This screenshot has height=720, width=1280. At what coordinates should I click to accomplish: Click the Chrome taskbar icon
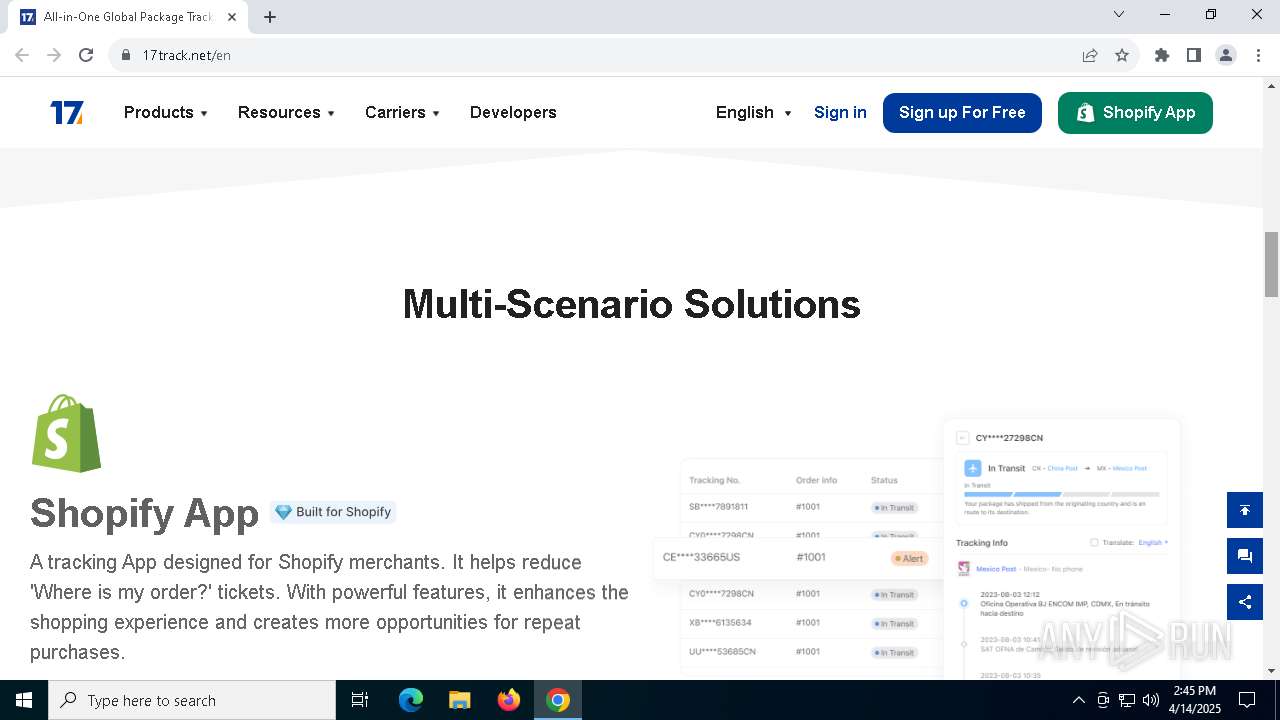pyautogui.click(x=558, y=700)
